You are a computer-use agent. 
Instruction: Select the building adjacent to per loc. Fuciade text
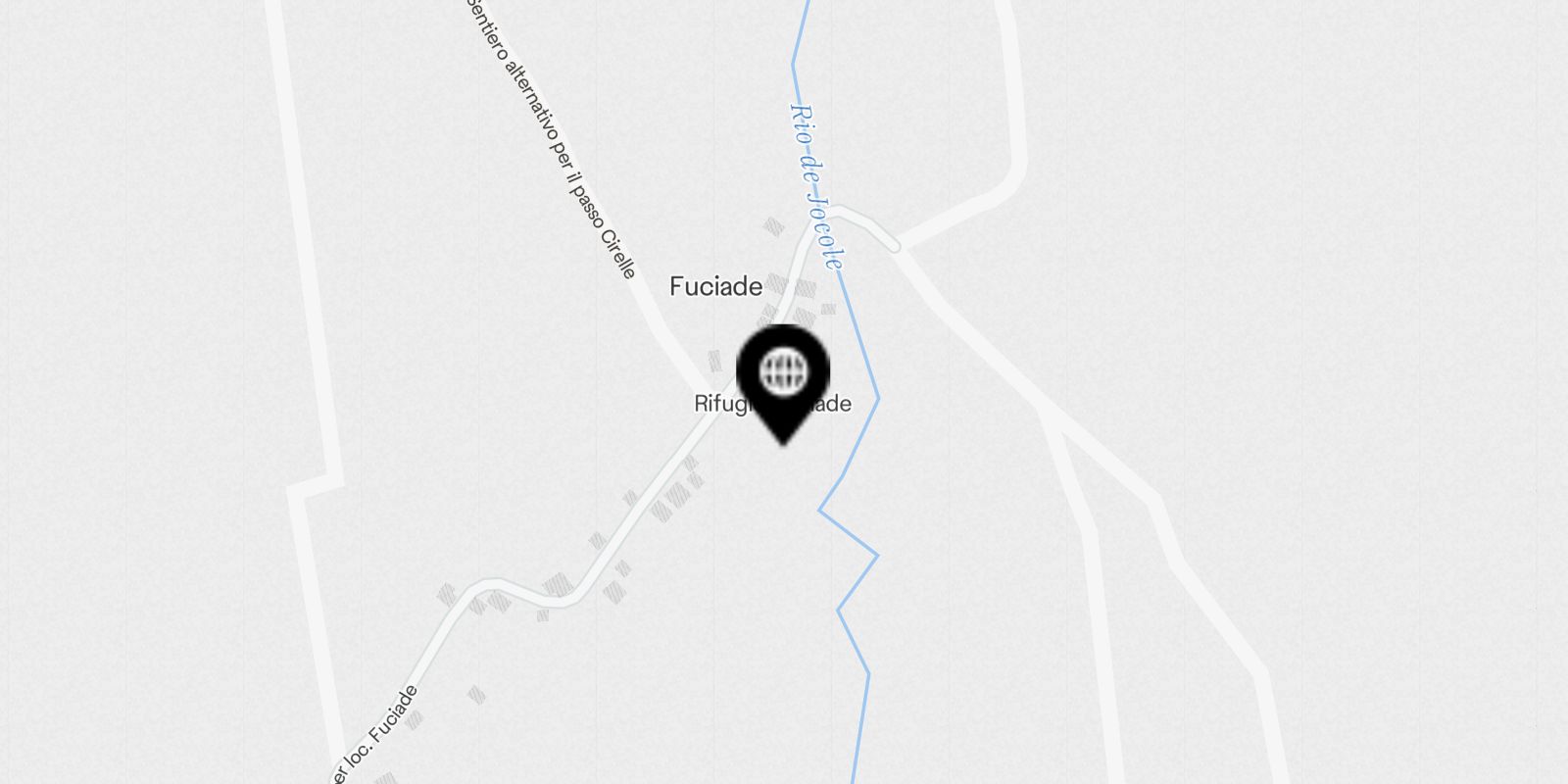point(415,720)
